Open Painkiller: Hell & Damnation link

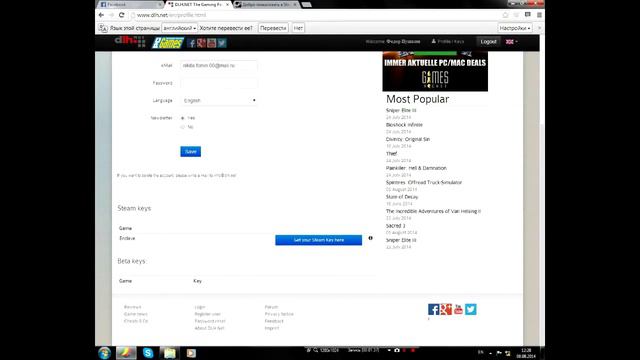[416, 168]
